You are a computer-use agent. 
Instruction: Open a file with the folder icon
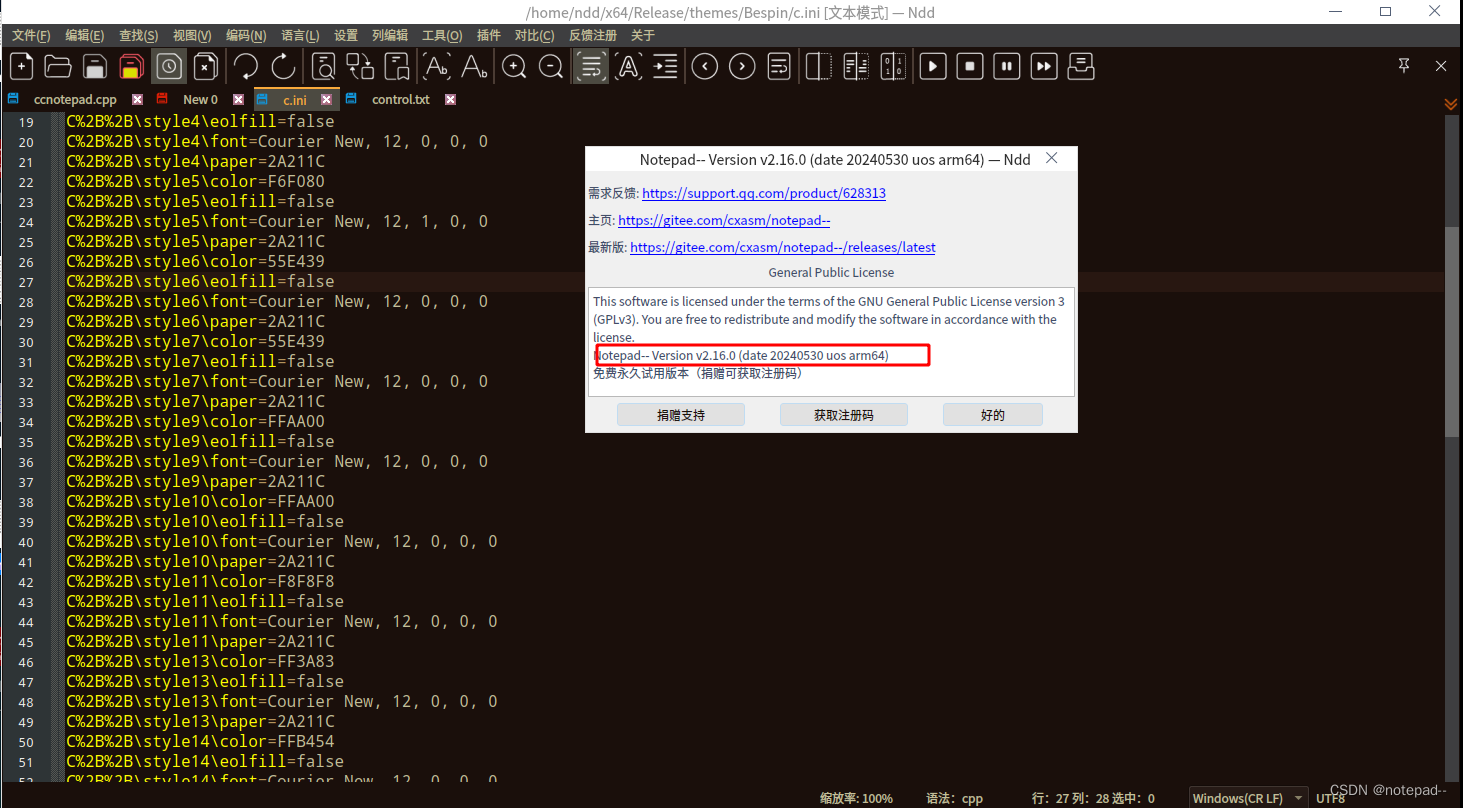pos(57,66)
